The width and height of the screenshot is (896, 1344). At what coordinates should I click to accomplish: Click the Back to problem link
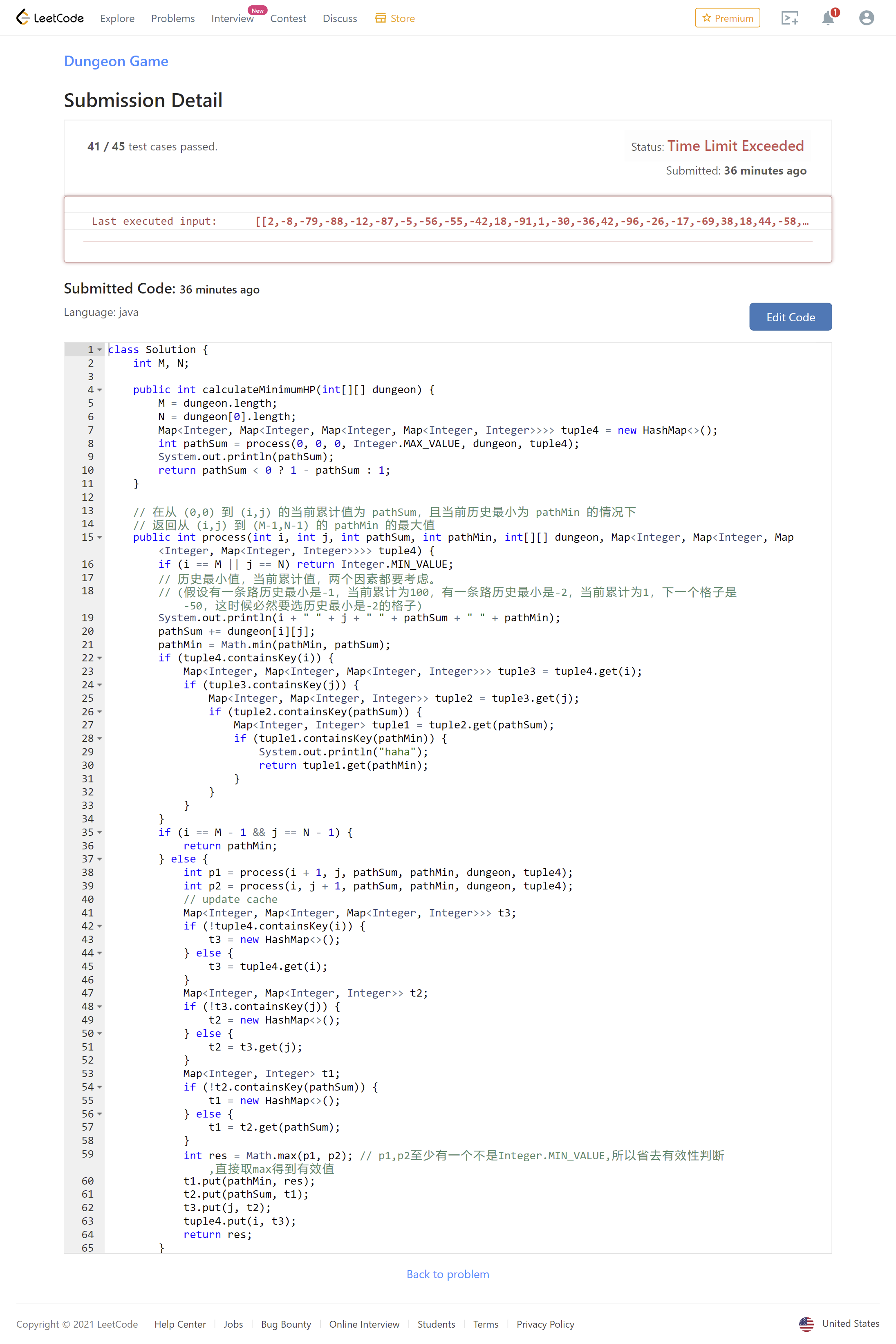tap(448, 1274)
